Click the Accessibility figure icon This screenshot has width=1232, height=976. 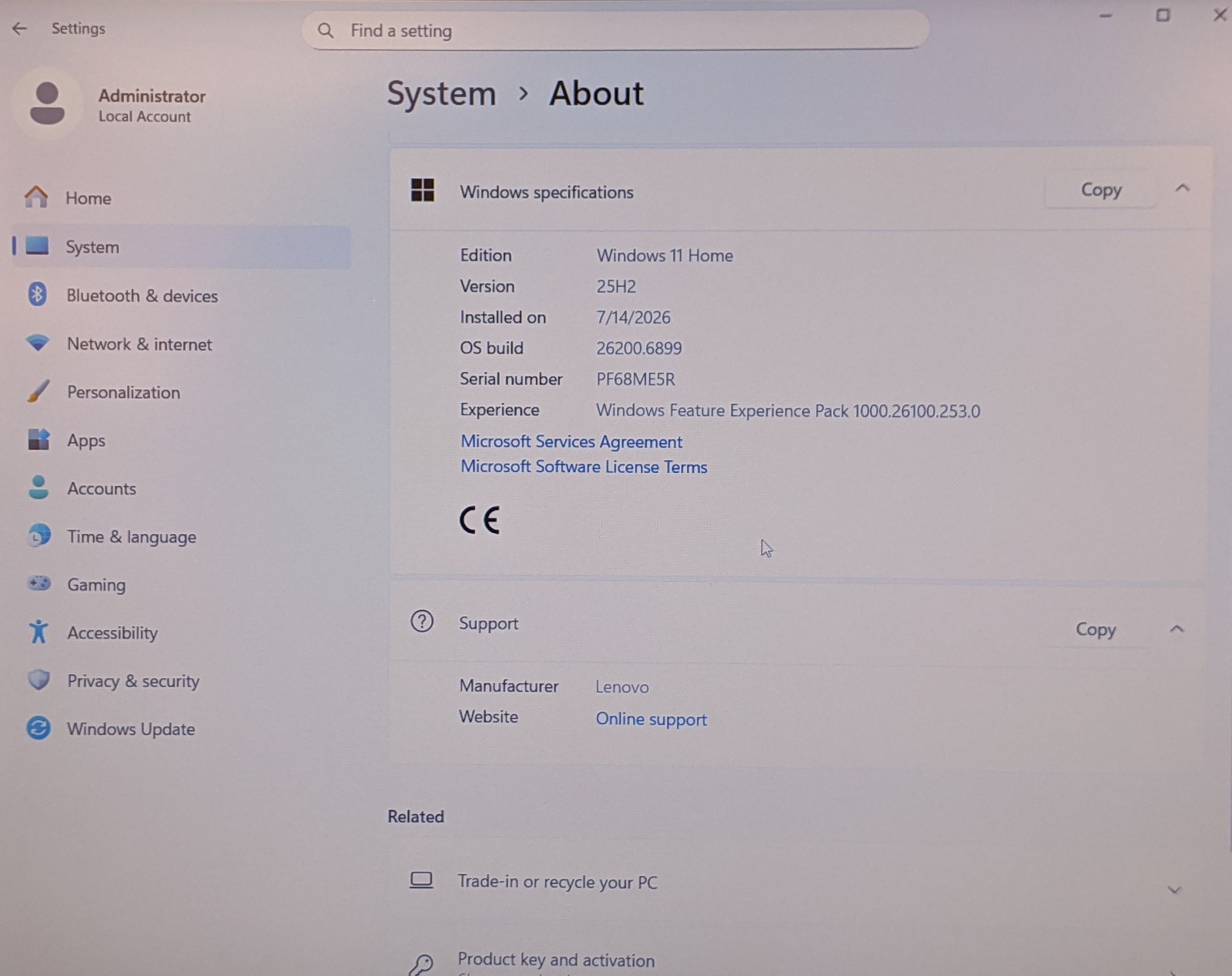click(x=38, y=632)
